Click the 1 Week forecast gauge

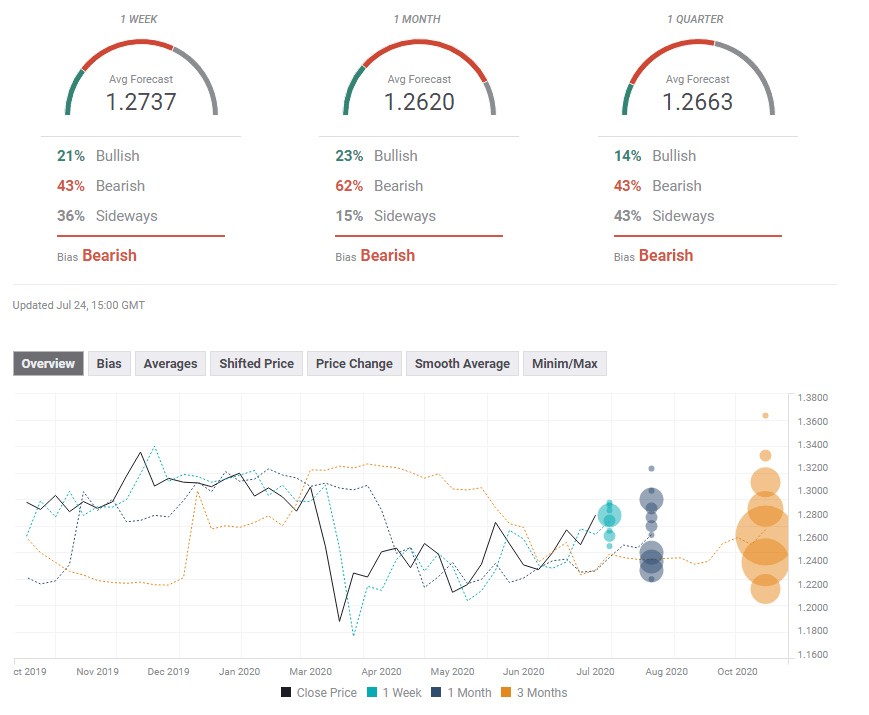pos(141,85)
